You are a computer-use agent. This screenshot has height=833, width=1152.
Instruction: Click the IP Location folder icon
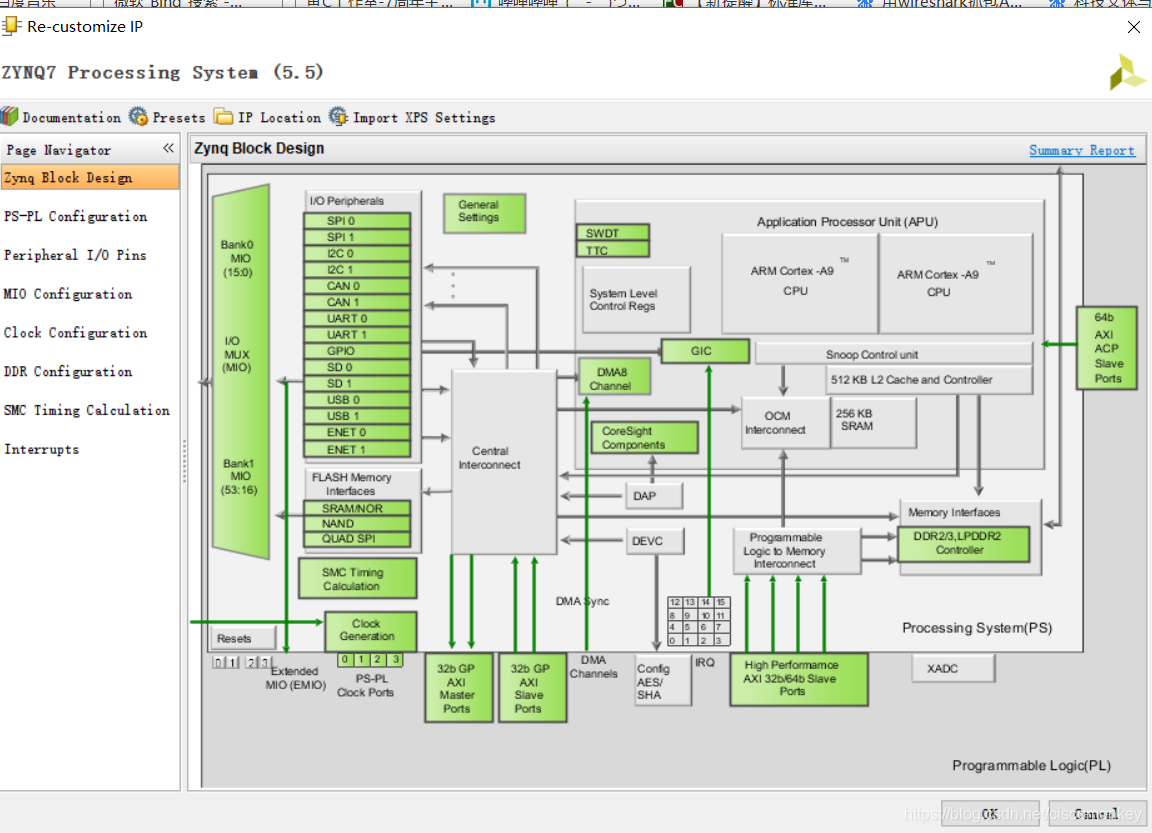[x=223, y=117]
